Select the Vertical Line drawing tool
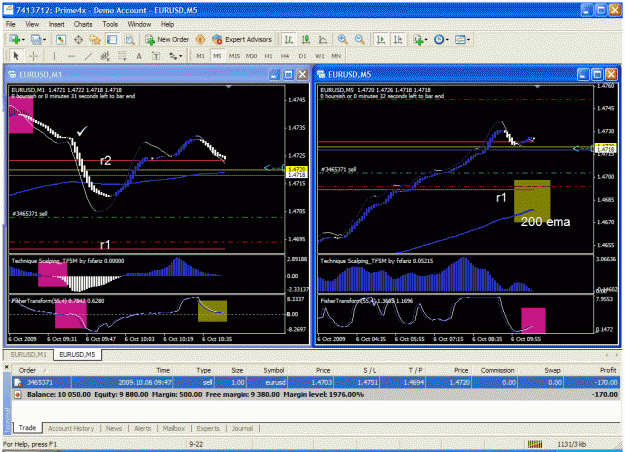Viewport: 625px width, 452px height. (x=54, y=56)
